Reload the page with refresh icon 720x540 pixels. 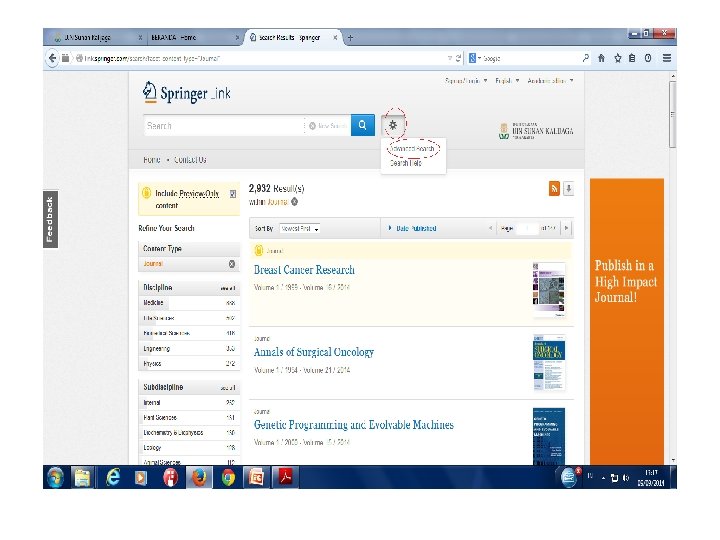click(458, 58)
